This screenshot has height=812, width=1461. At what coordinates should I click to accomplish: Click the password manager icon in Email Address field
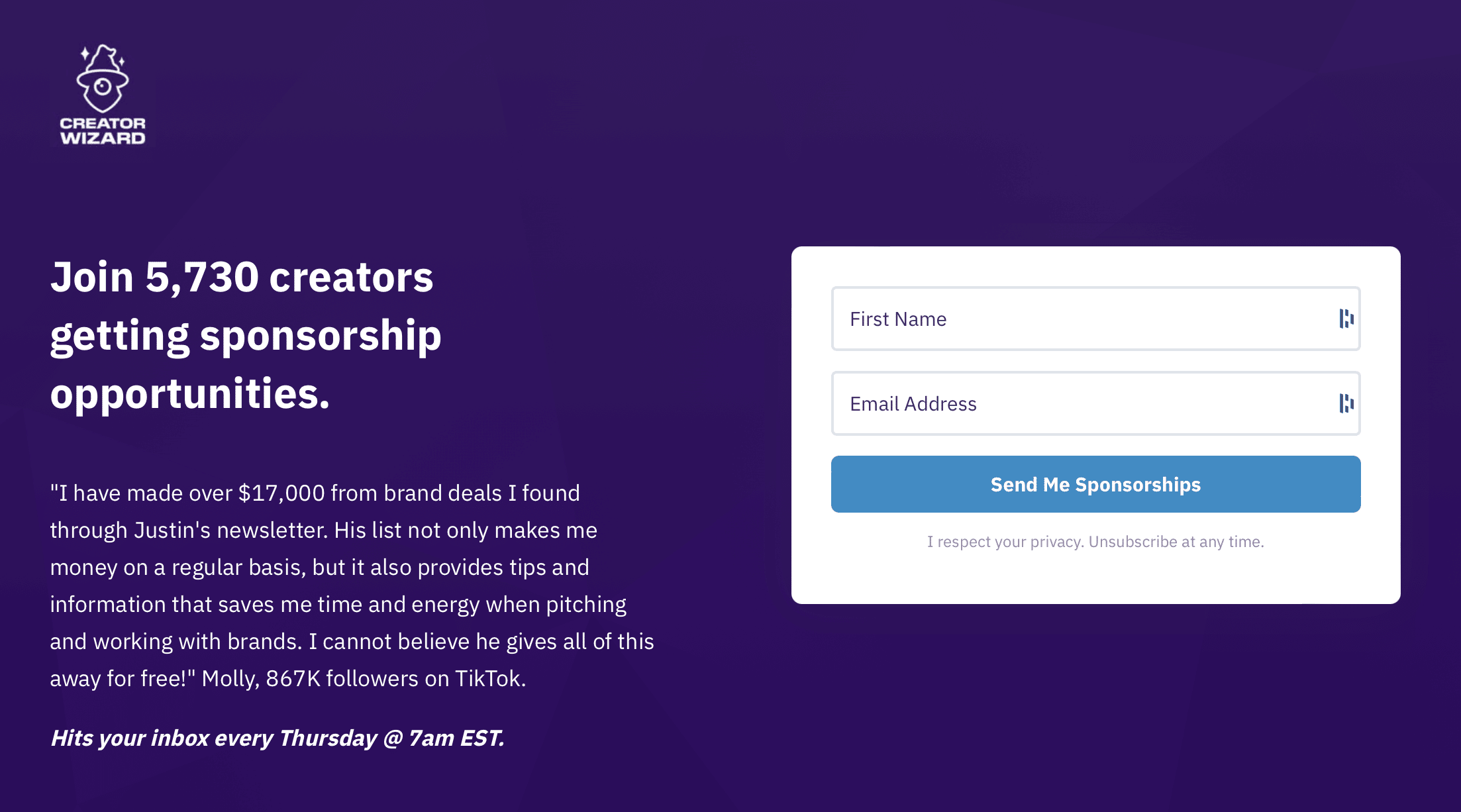[x=1346, y=403]
